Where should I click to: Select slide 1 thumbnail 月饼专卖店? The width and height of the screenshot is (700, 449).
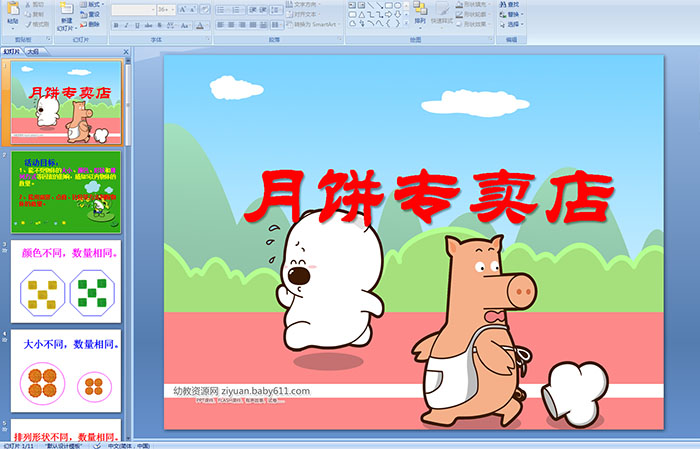pyautogui.click(x=66, y=103)
